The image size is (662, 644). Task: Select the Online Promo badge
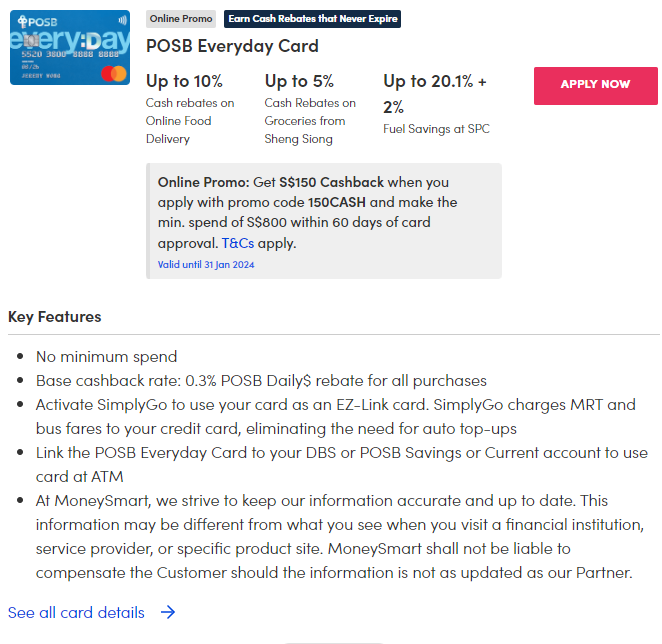181,19
